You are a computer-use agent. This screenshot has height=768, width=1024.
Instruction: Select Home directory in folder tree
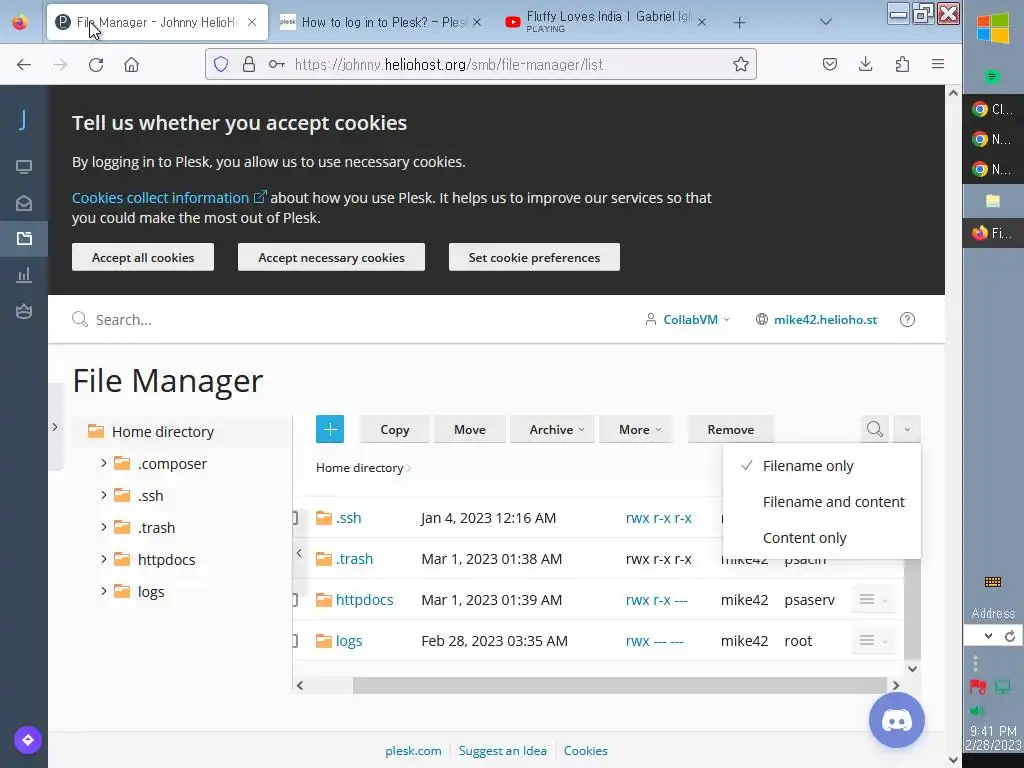163,431
